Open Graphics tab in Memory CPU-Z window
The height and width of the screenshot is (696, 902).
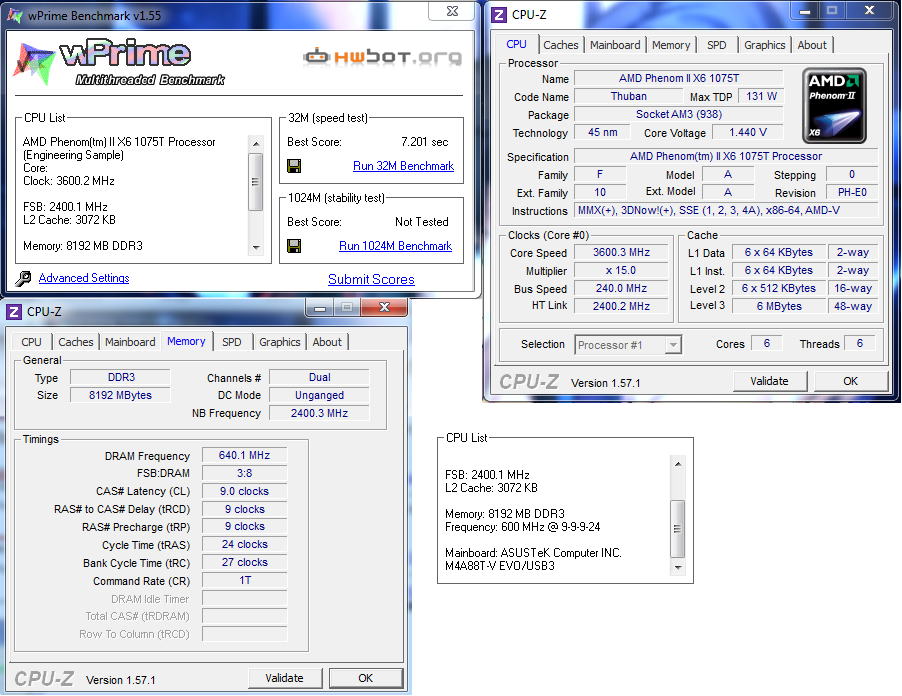tap(280, 342)
